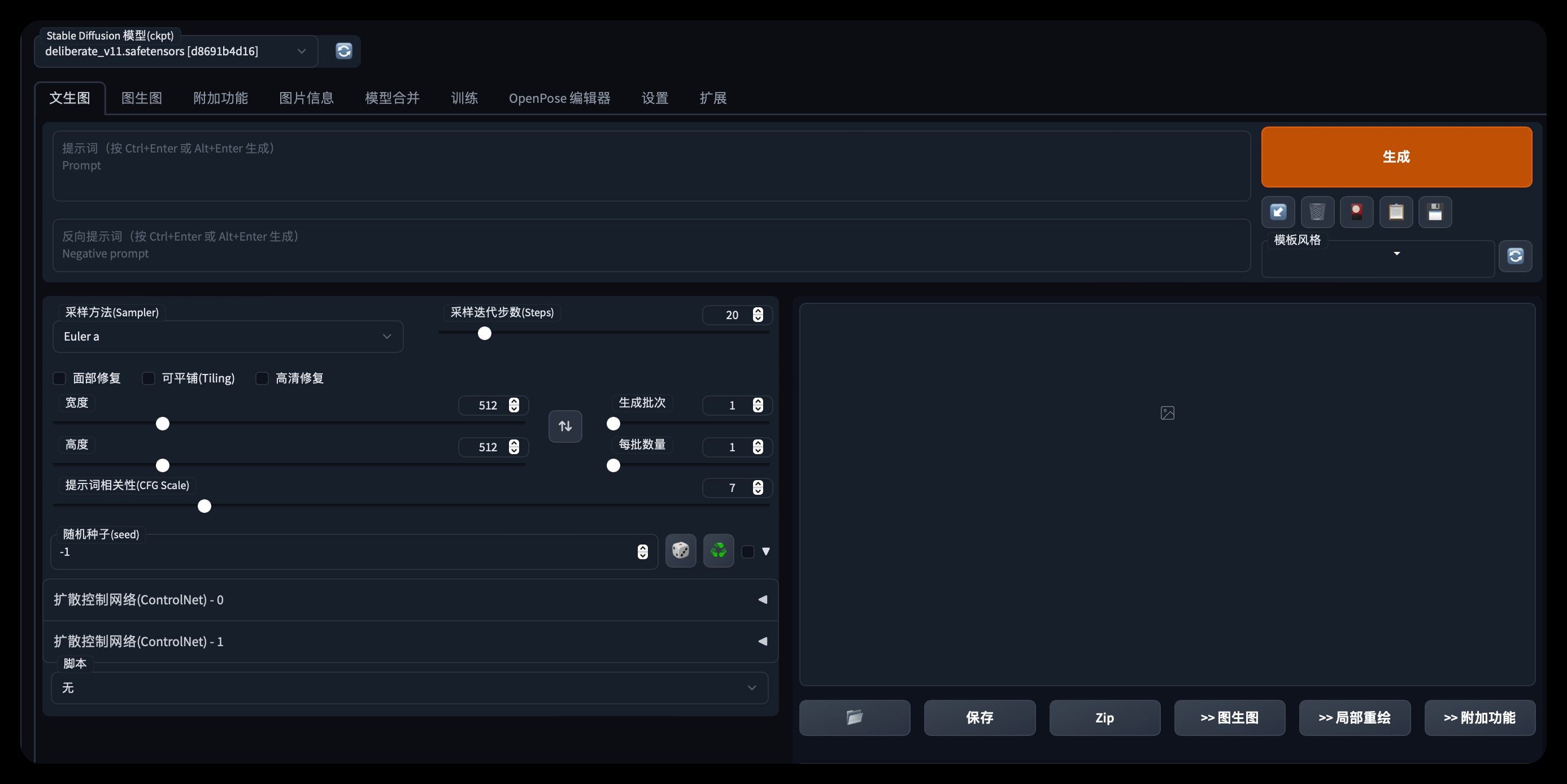The width and height of the screenshot is (1567, 784).
Task: Click the image placeholder icon in the output area
Action: 1168,413
